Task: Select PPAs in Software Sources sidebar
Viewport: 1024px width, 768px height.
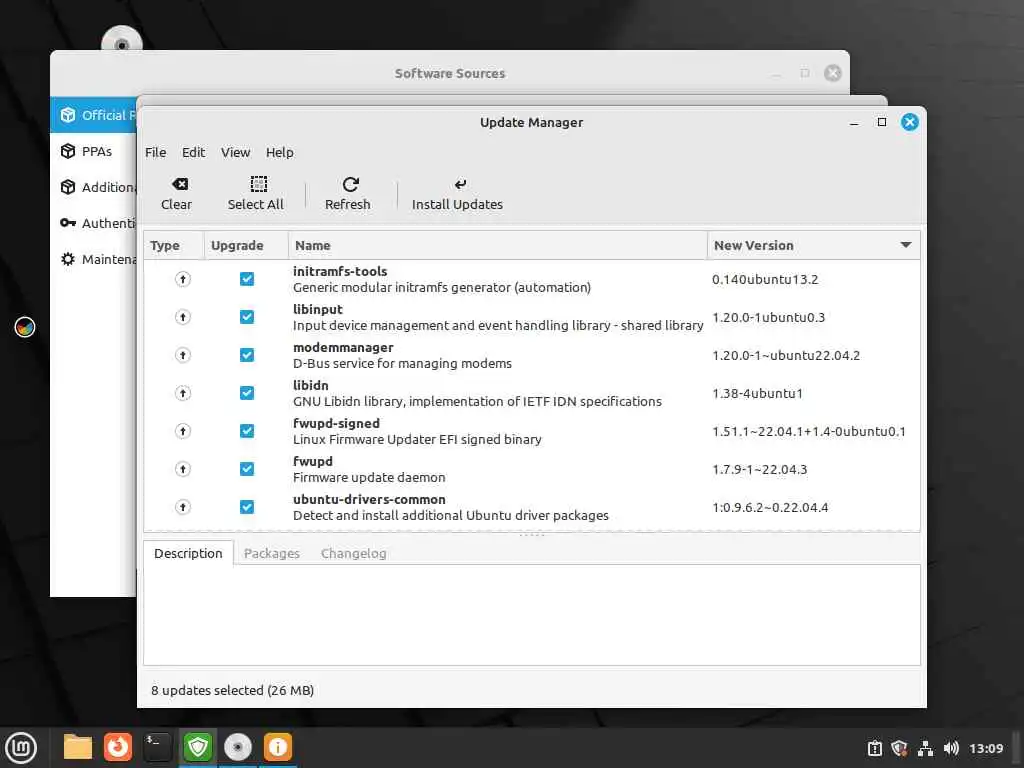Action: coord(93,152)
